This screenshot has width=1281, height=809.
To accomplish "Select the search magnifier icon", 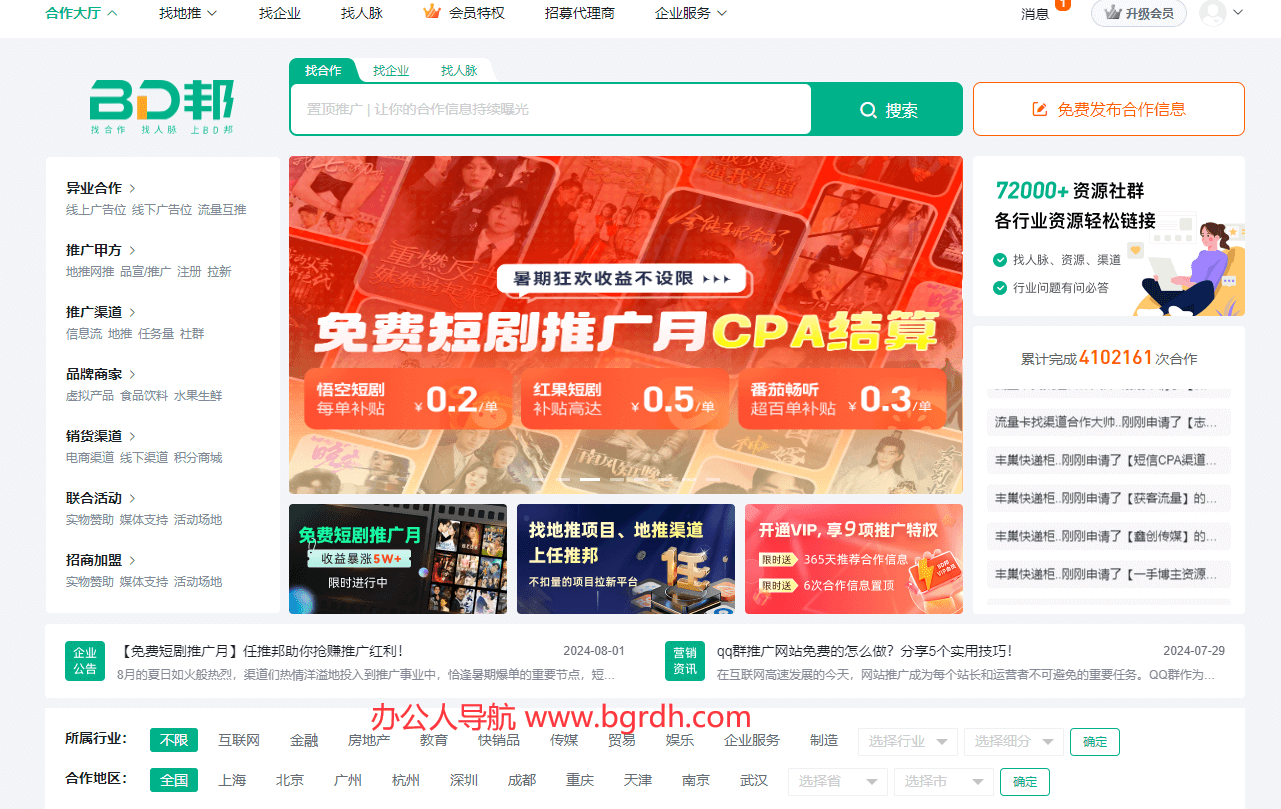I will (868, 109).
